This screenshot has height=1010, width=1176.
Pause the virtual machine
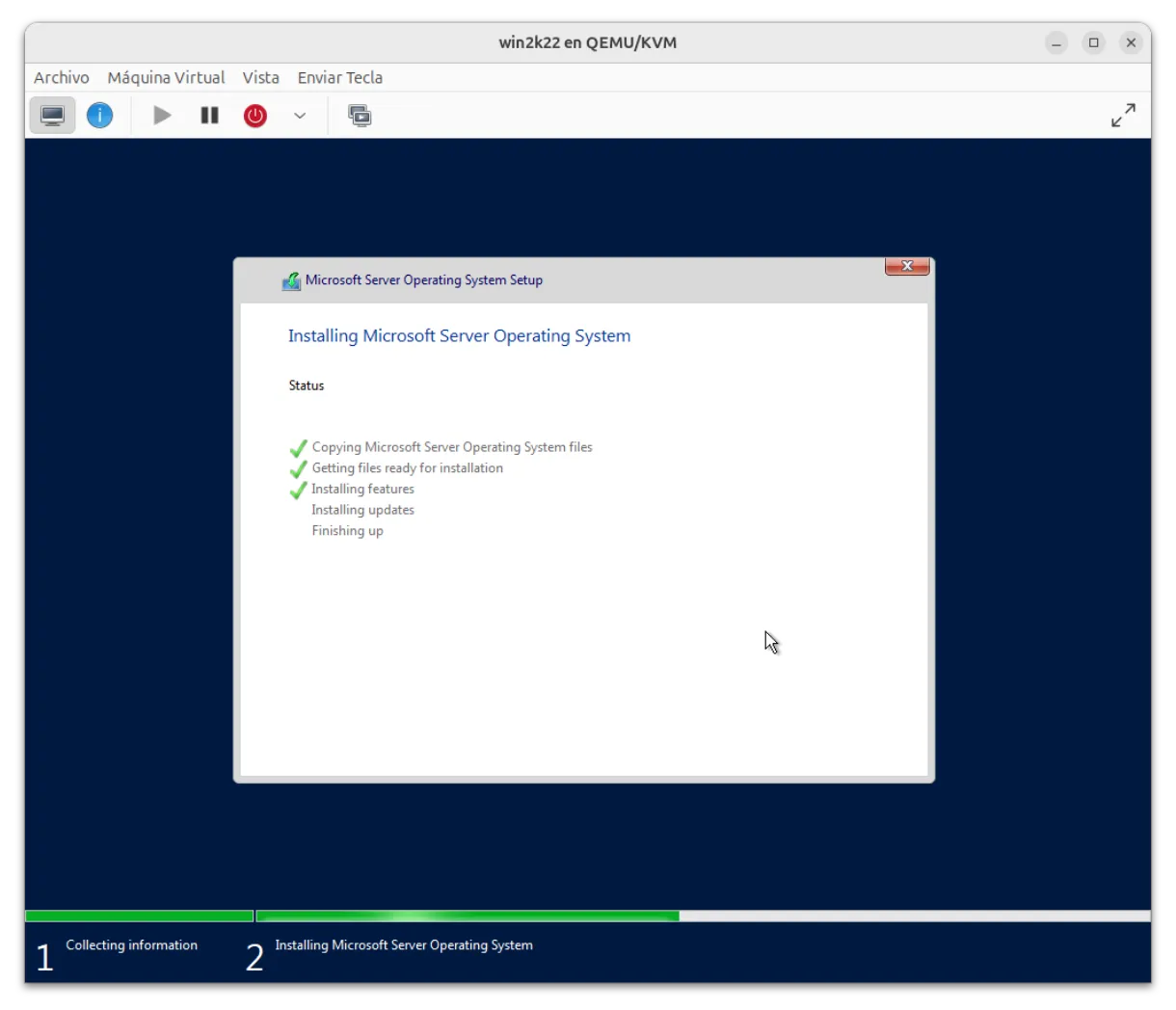coord(209,116)
